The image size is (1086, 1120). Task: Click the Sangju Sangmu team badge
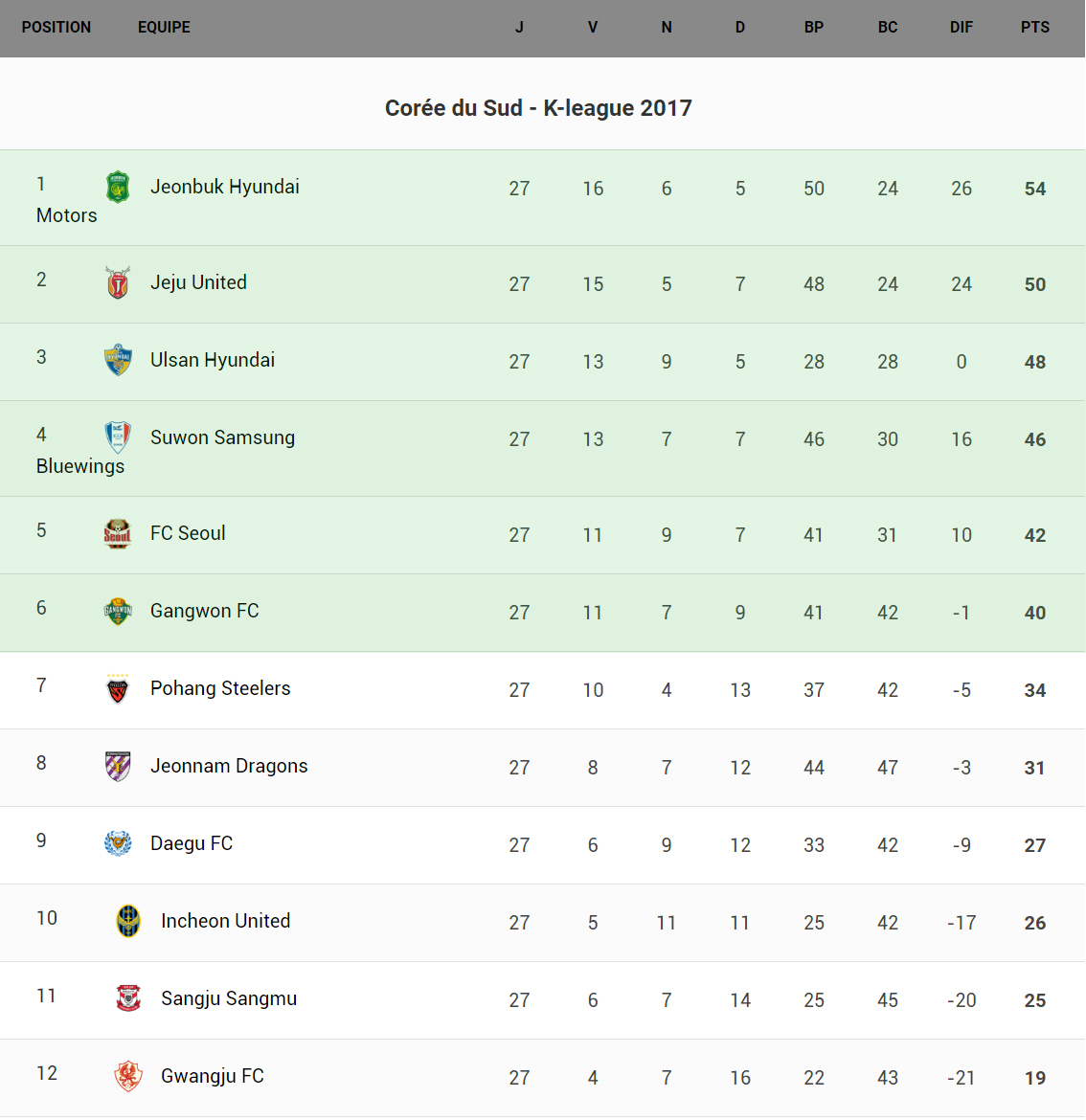coord(128,999)
